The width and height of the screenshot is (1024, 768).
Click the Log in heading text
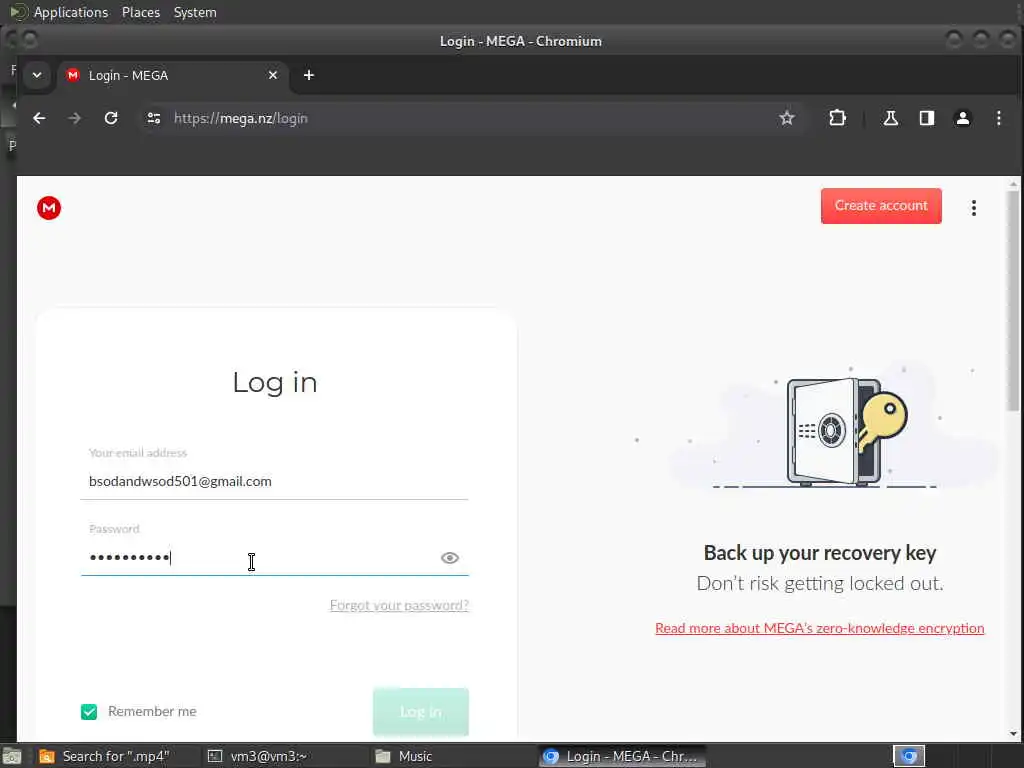tap(275, 383)
